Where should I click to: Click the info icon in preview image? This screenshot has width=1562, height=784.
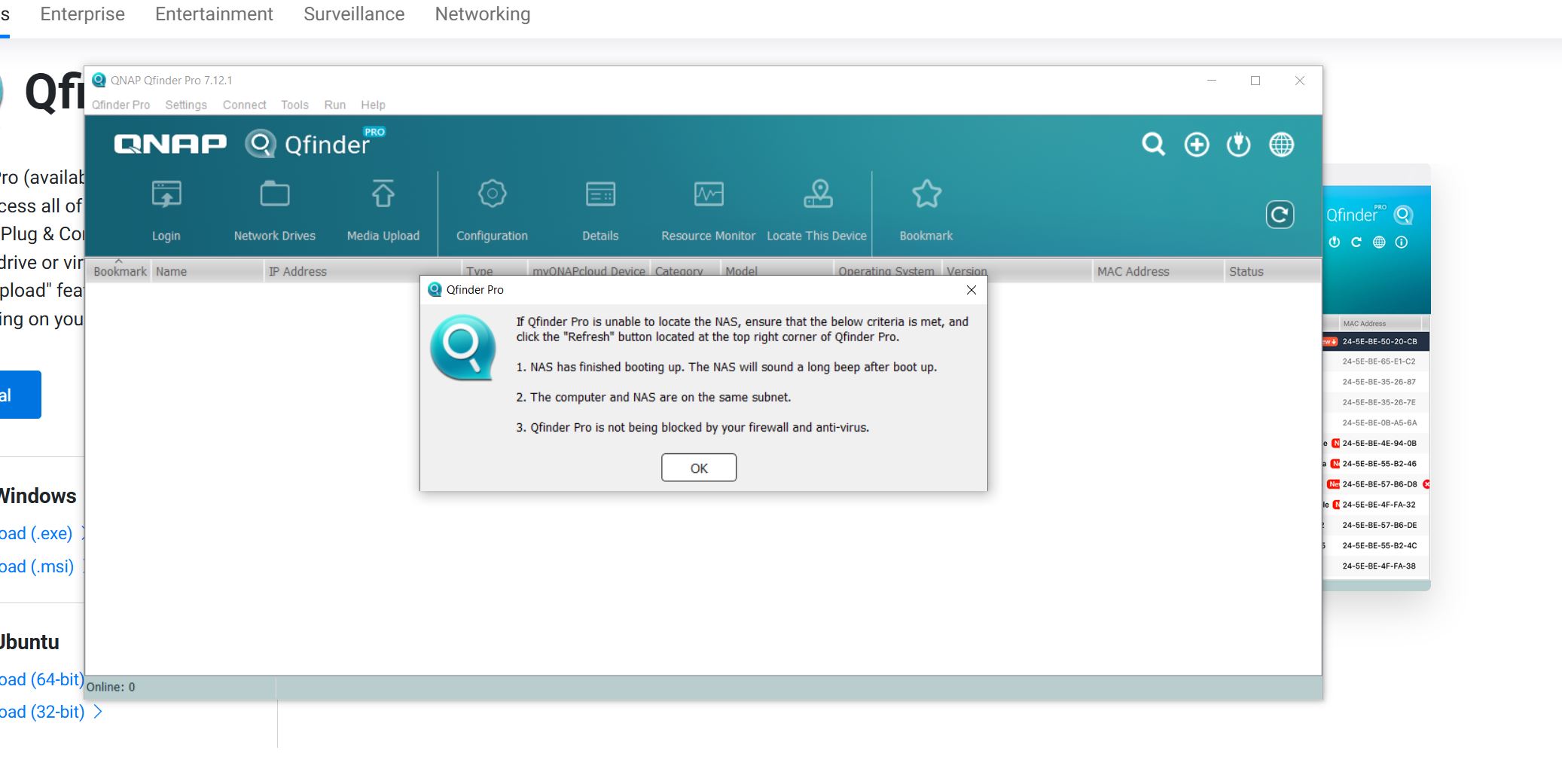(1401, 243)
